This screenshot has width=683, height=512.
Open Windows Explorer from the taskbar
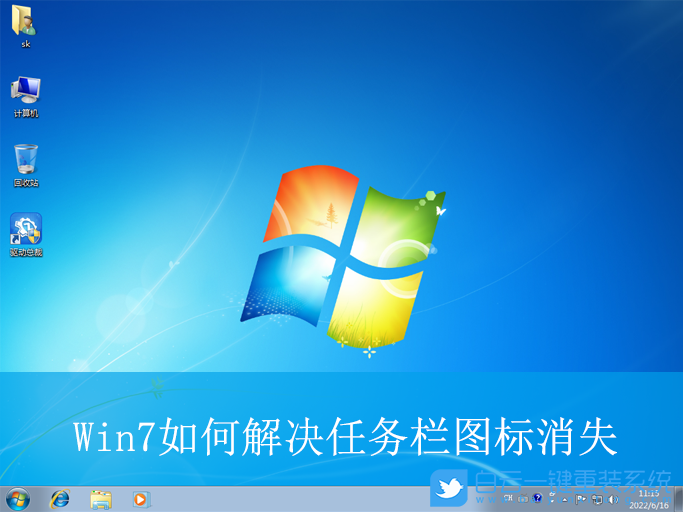[101, 499]
